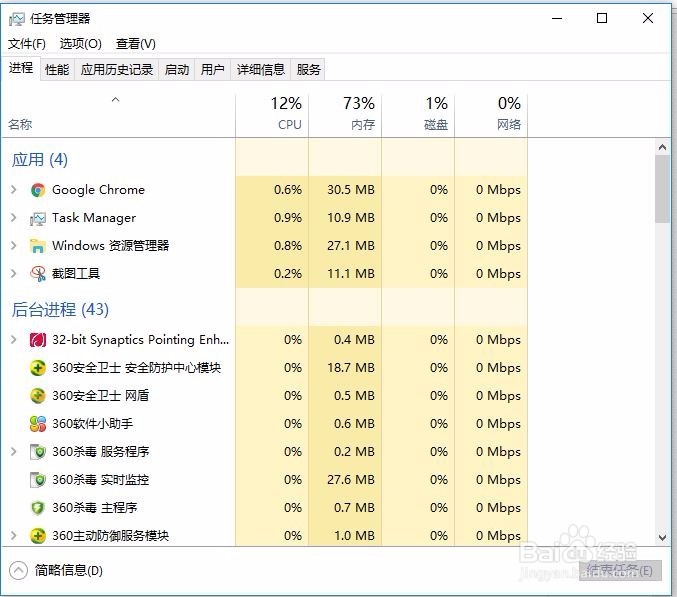Open the 文件(F) menu
Screen dimensions: 677x597
click(27, 44)
